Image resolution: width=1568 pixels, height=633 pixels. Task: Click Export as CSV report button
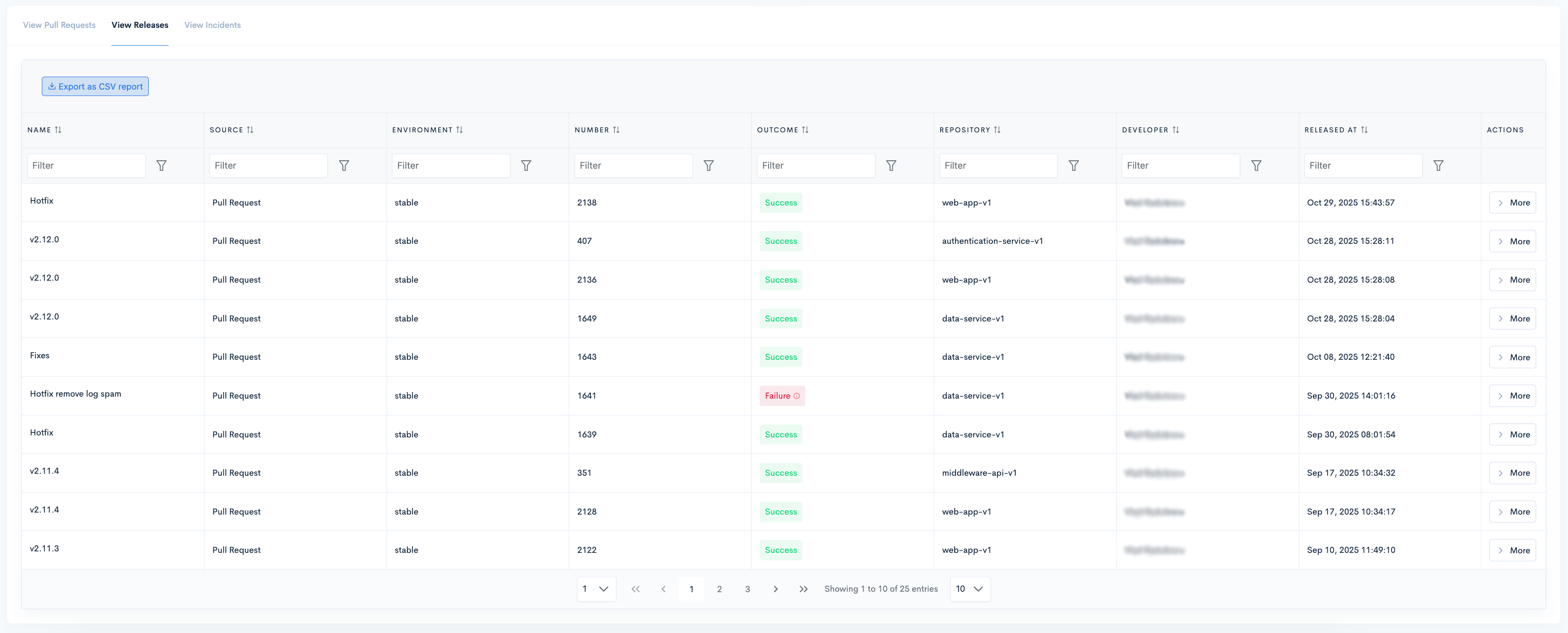coord(95,87)
